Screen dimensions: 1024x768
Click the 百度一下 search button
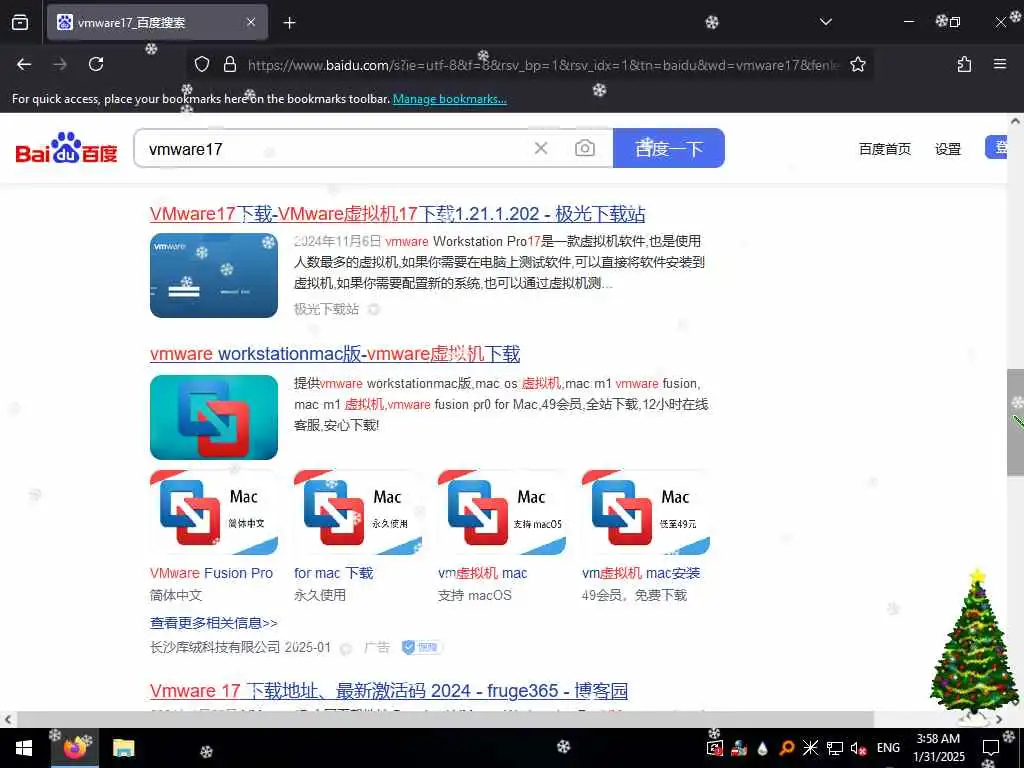click(x=669, y=148)
